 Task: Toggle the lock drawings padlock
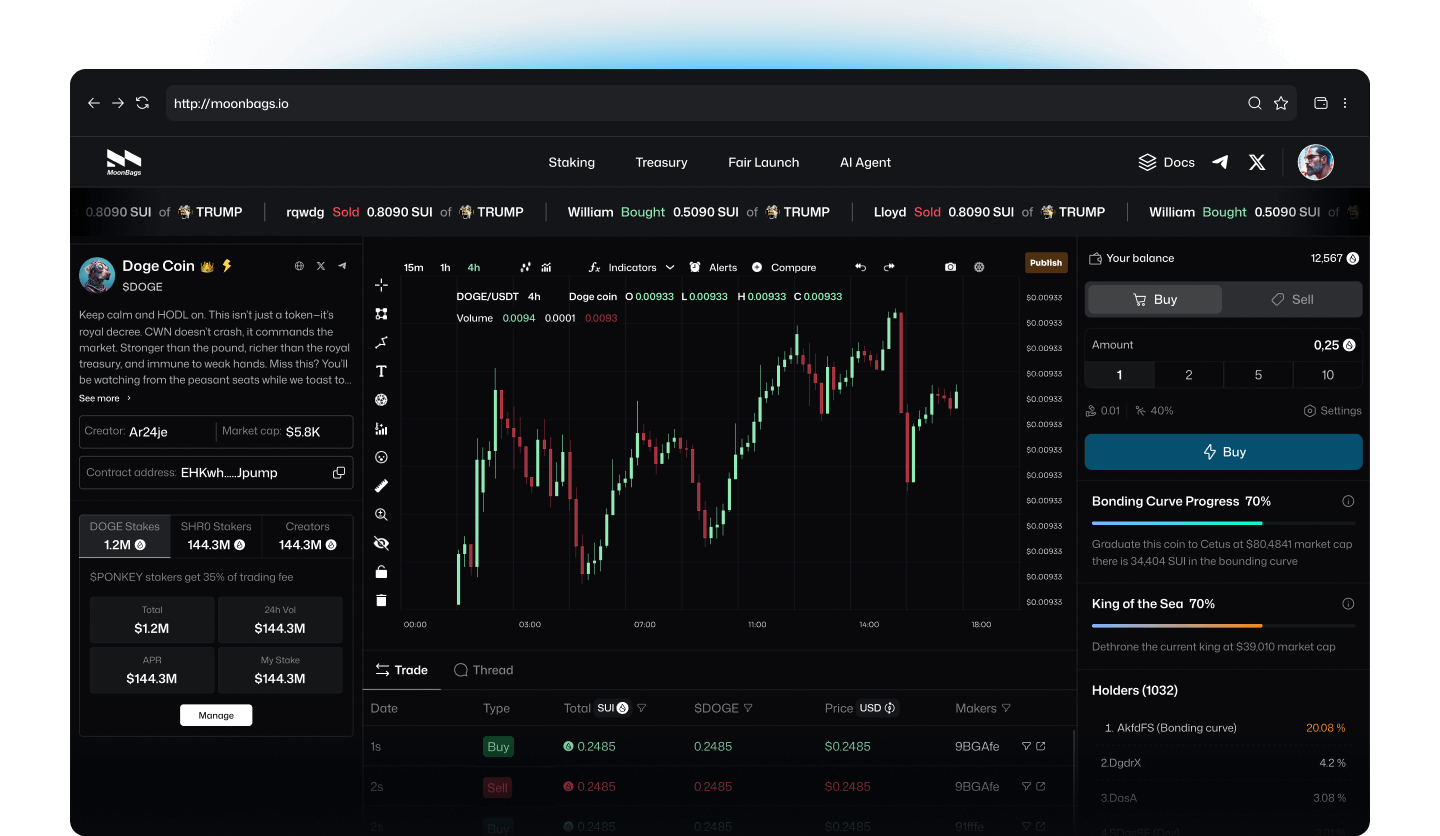[381, 572]
